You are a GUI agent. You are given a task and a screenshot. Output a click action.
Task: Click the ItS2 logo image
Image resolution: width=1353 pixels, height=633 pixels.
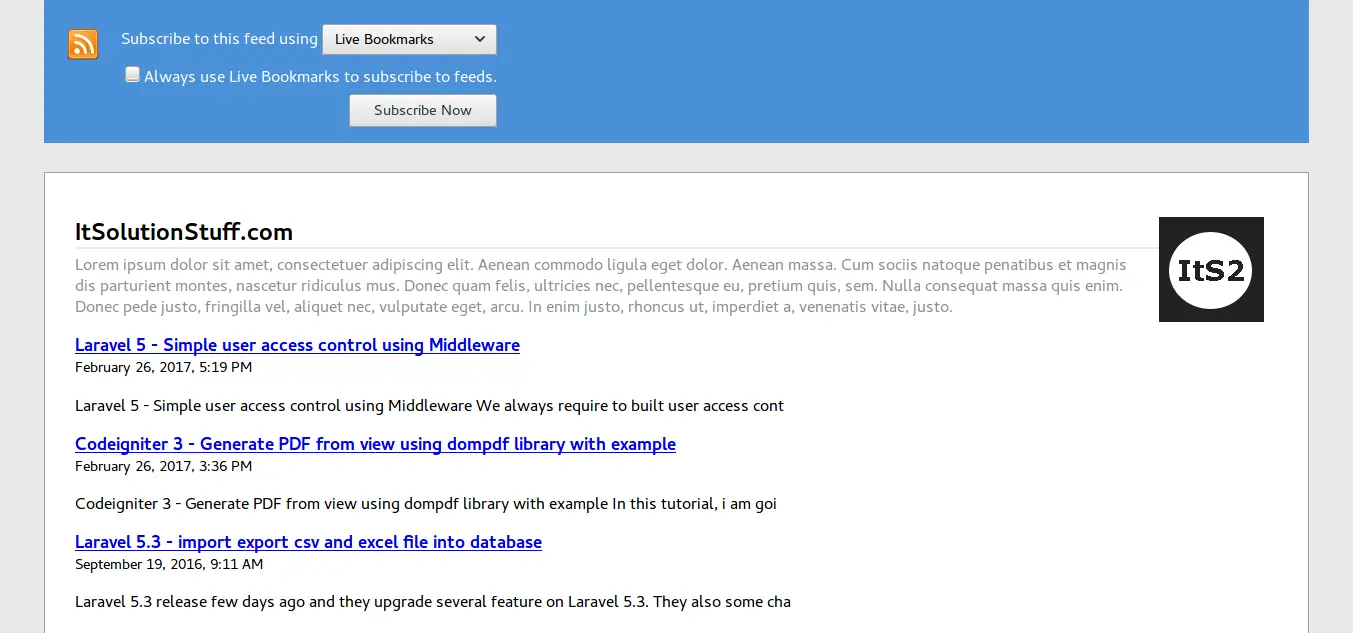click(x=1211, y=270)
